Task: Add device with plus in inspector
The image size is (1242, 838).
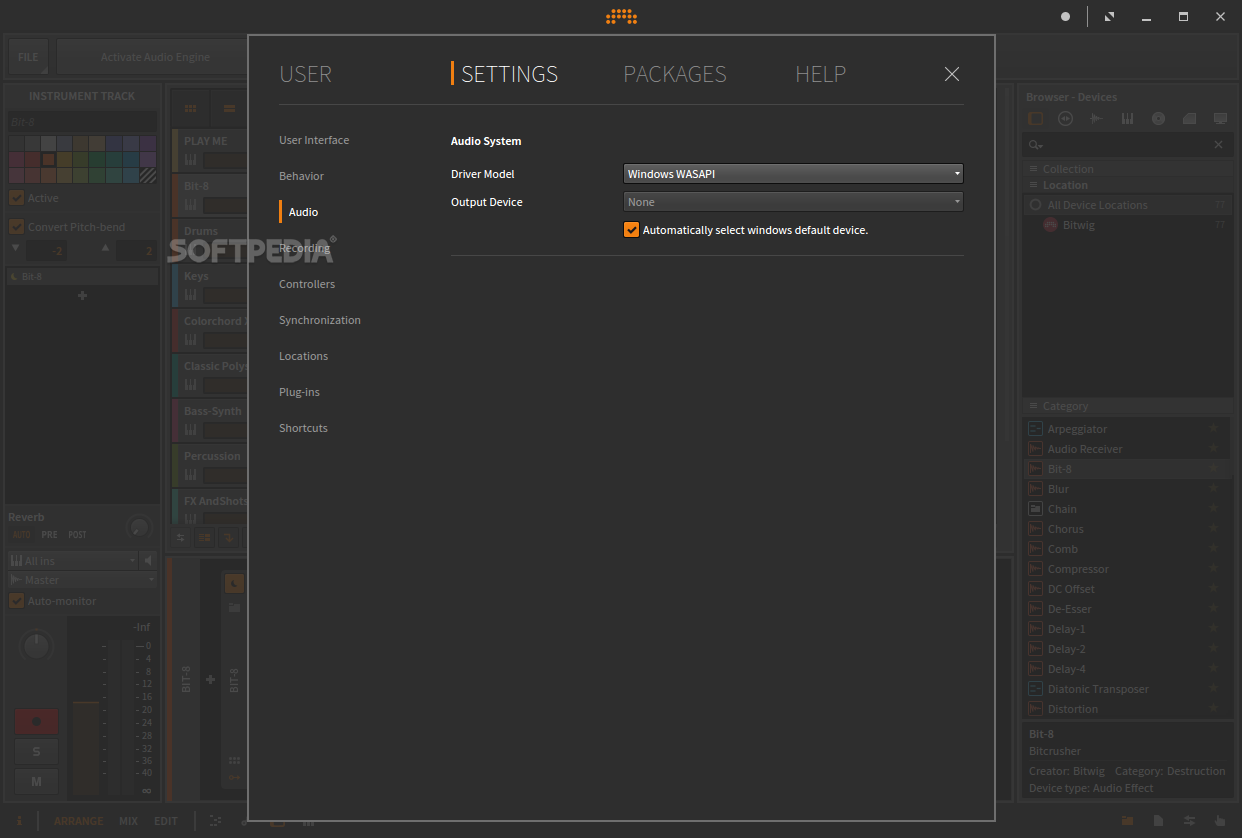Action: pyautogui.click(x=82, y=295)
